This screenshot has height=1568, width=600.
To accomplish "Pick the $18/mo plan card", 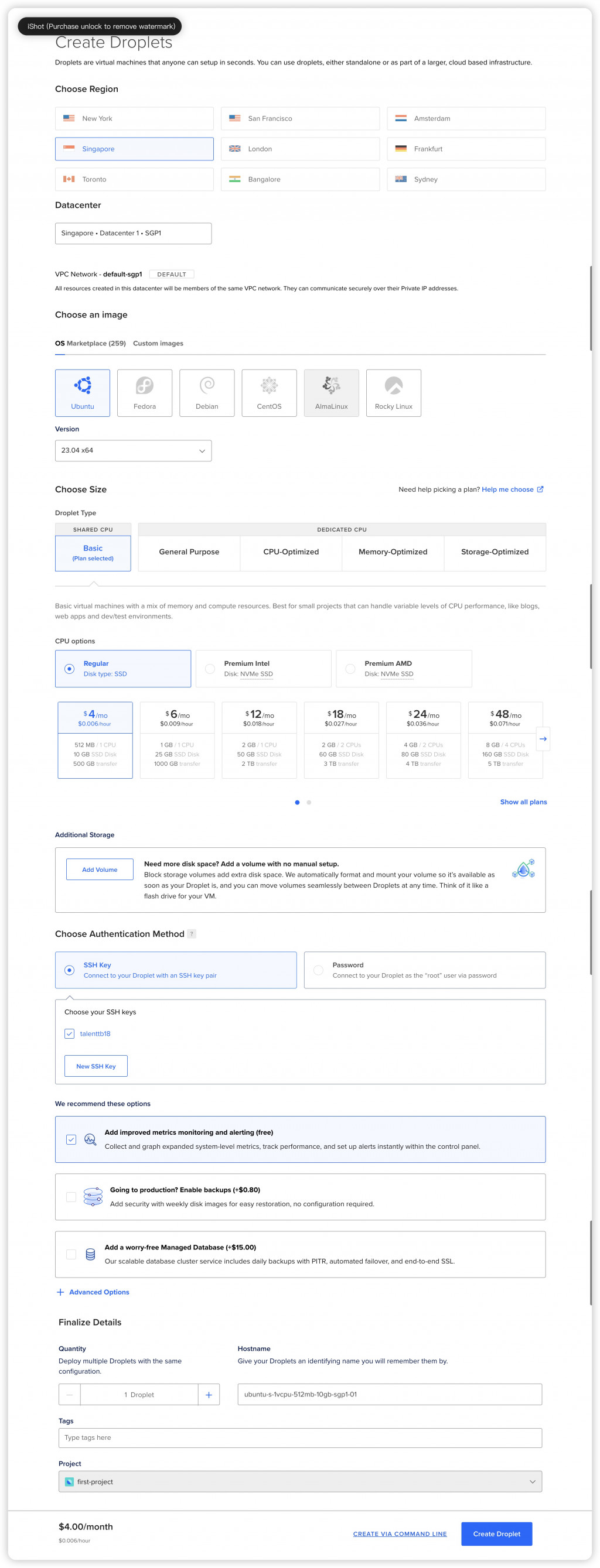I will pos(341,740).
